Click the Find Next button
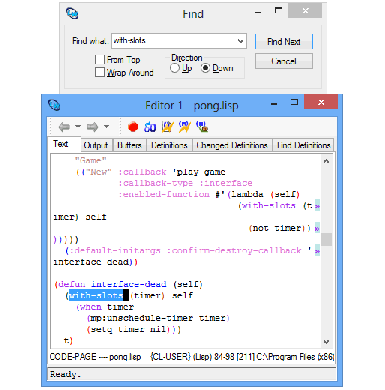Image resolution: width=385 pixels, height=390 pixels. [284, 42]
